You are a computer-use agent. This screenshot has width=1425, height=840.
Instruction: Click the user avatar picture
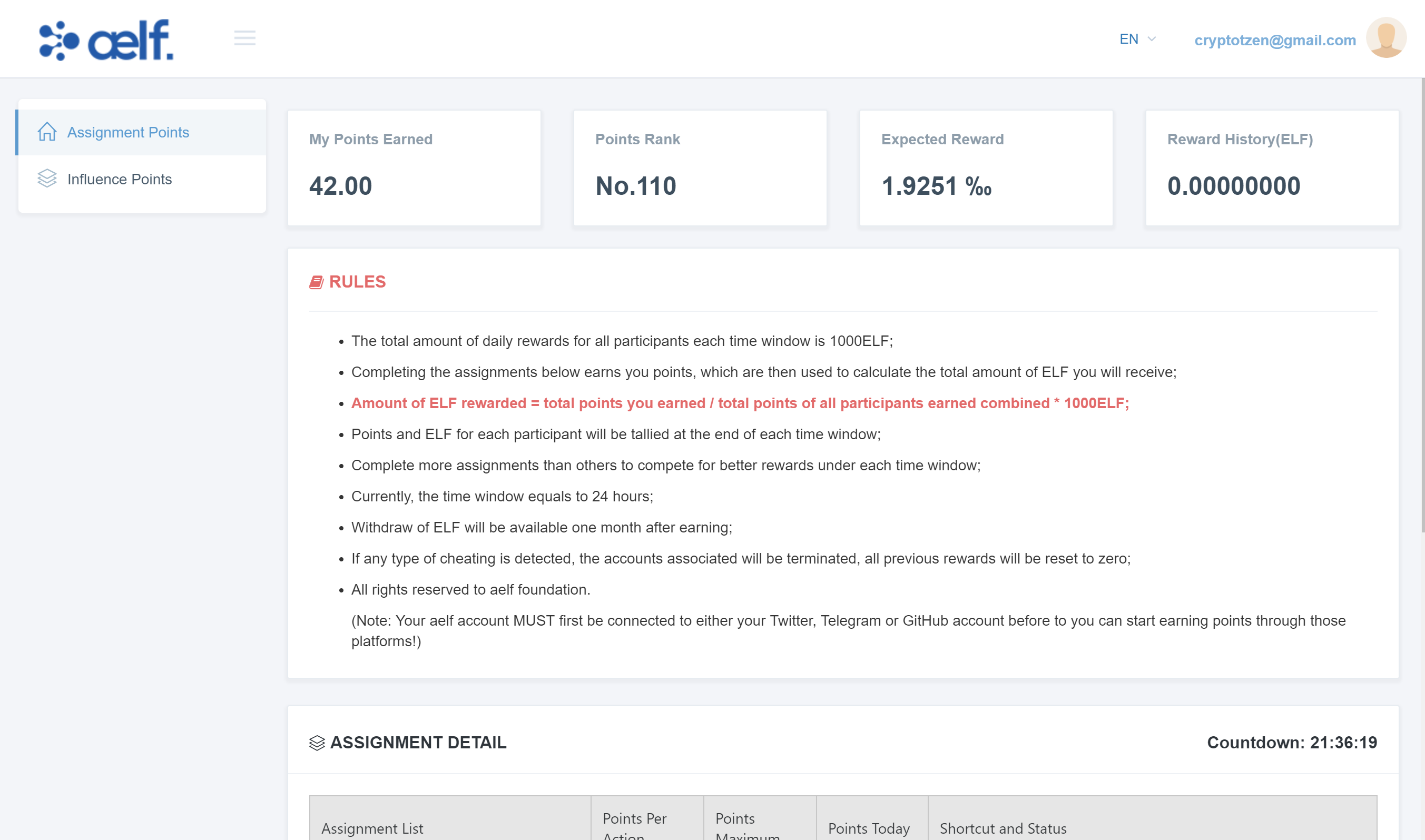(1385, 38)
